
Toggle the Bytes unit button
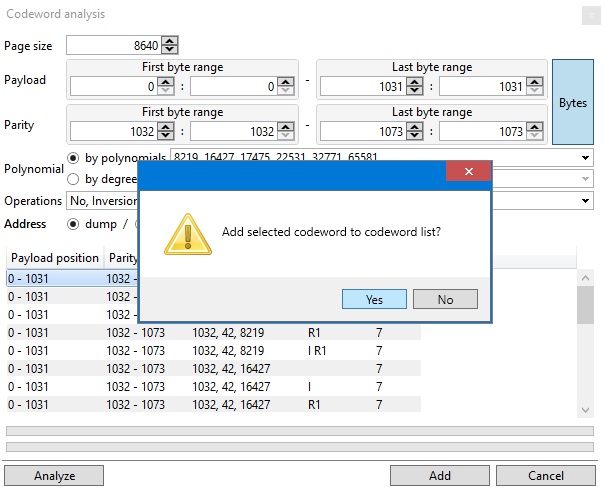pos(573,102)
